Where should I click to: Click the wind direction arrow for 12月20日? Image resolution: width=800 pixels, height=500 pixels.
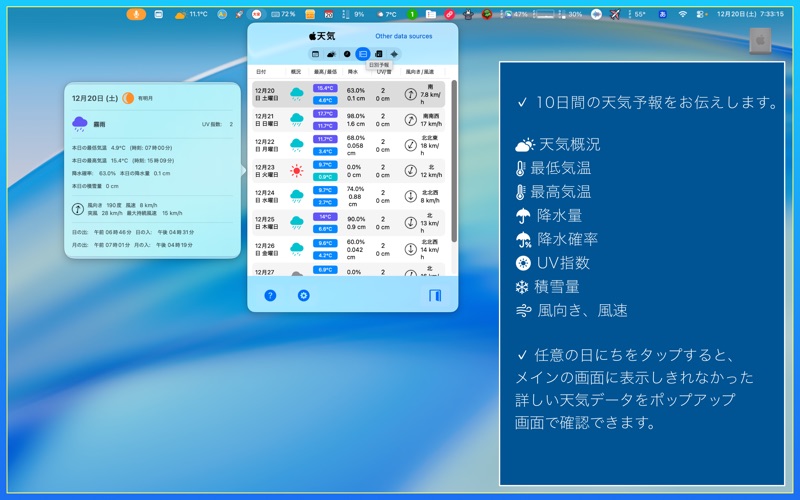click(x=410, y=94)
